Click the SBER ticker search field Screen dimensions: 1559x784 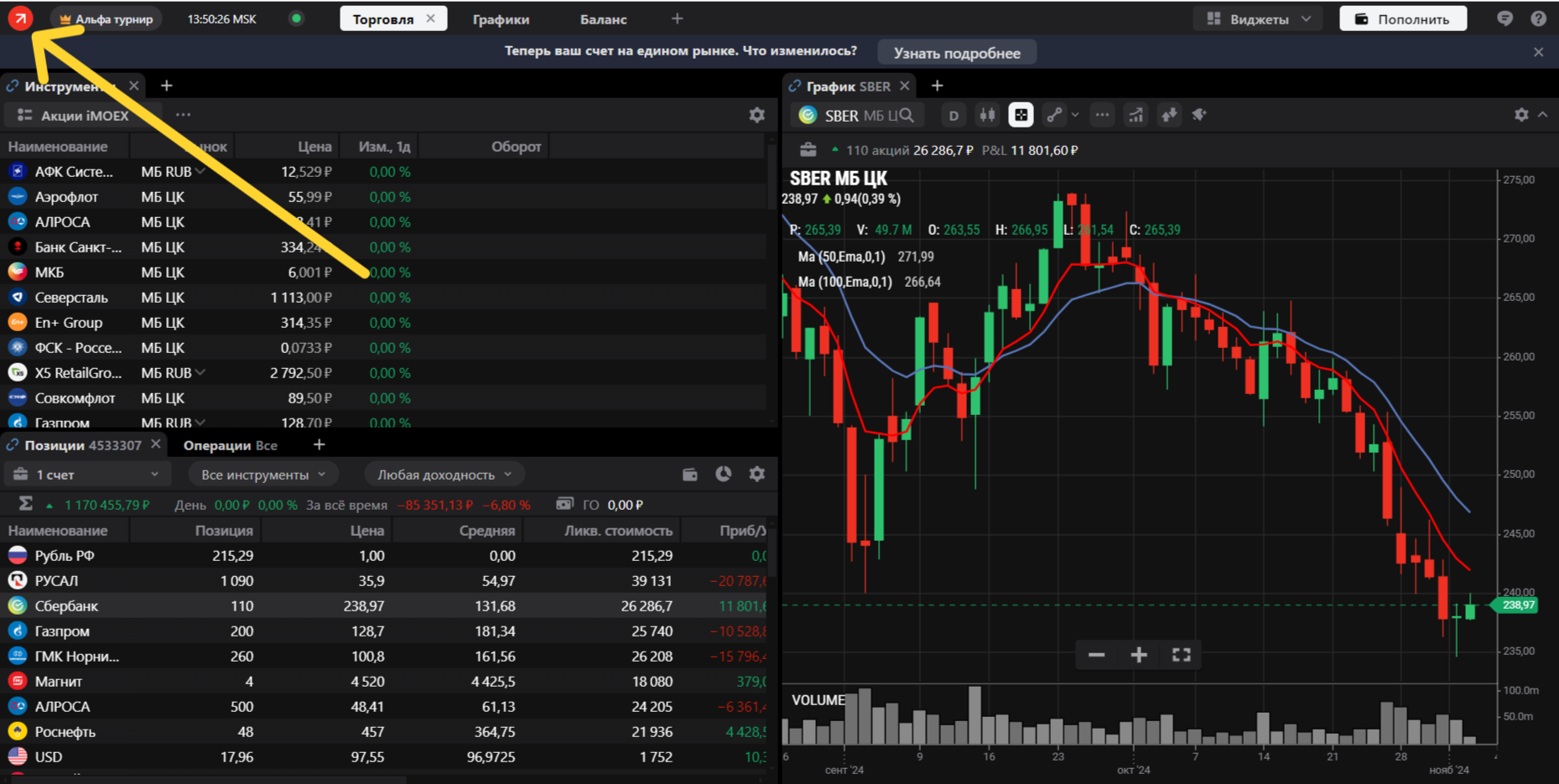point(857,115)
